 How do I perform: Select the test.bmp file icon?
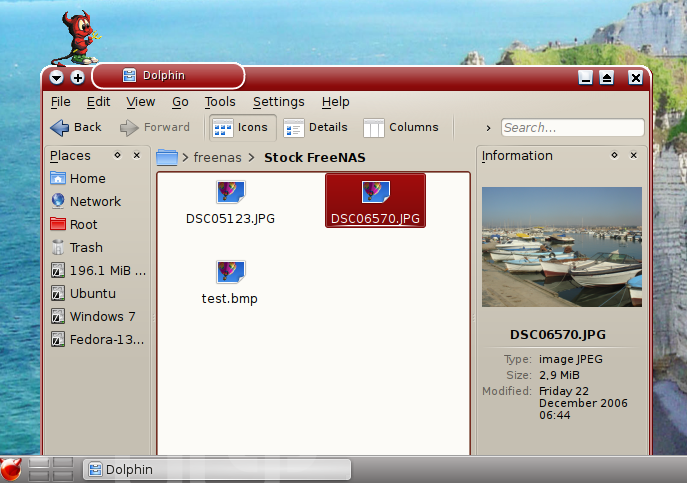point(230,272)
